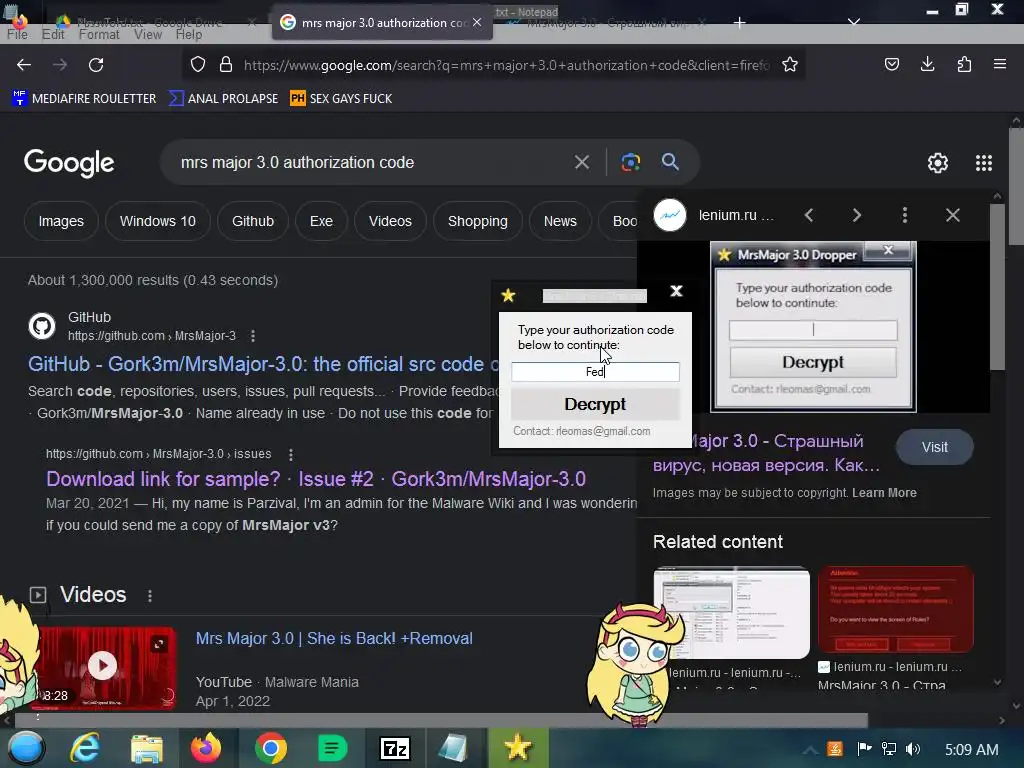This screenshot has width=1024, height=768.
Task: Open the Firefox hamburger menu
Action: (x=999, y=64)
